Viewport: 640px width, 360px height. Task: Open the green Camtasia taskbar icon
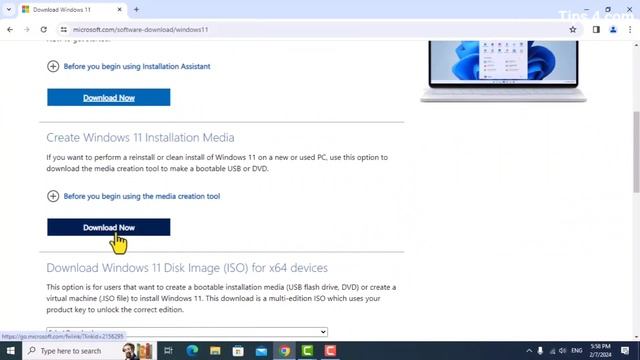click(x=307, y=351)
